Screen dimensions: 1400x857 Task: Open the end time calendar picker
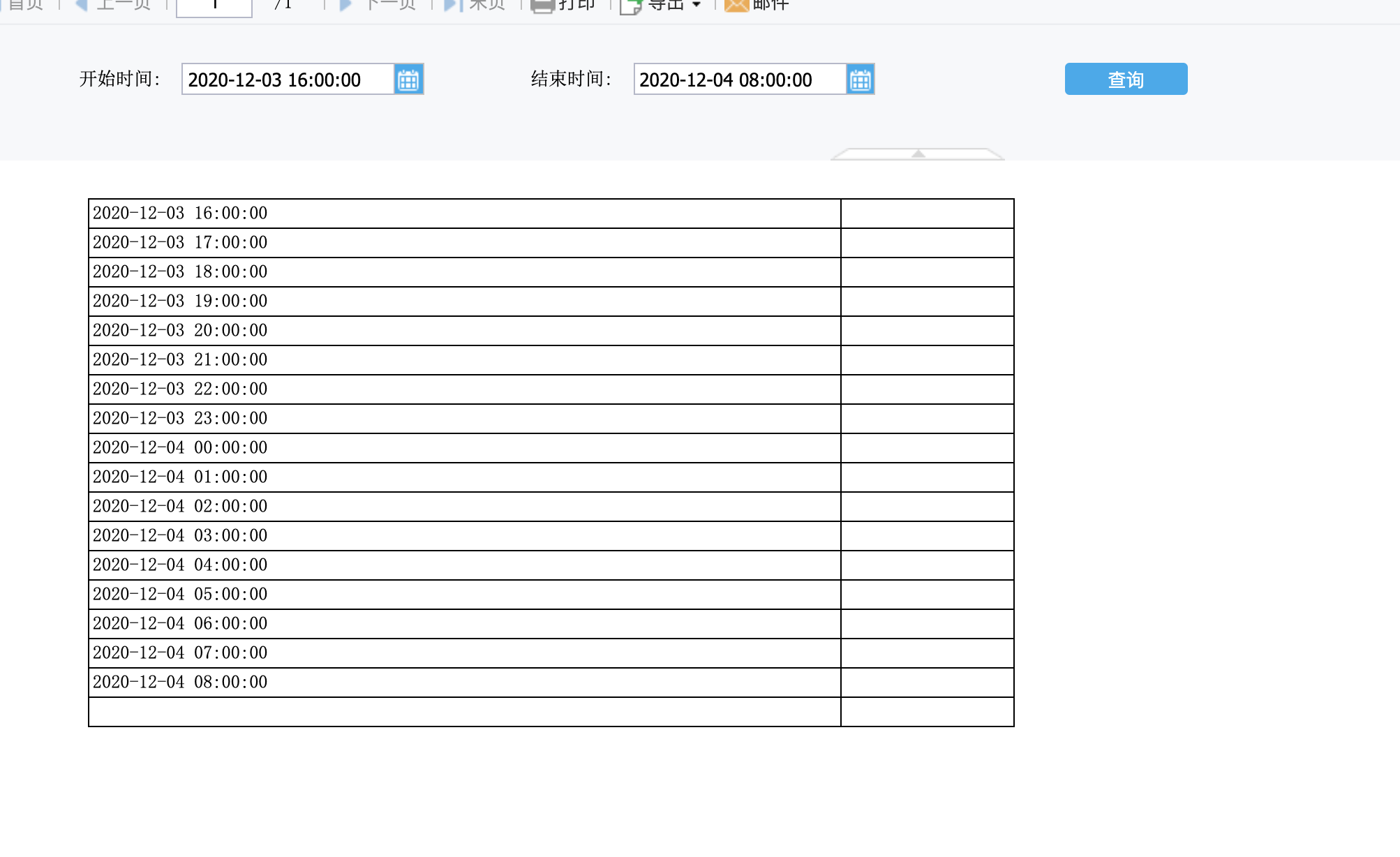[x=860, y=80]
